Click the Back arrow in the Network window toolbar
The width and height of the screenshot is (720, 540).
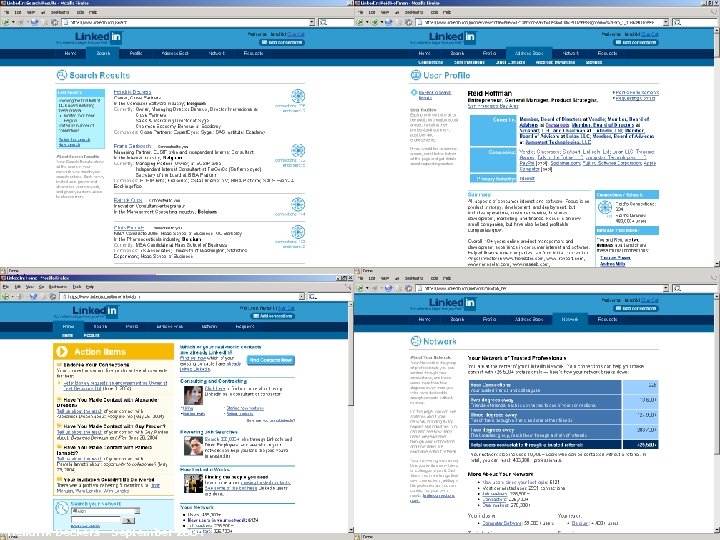click(x=360, y=288)
